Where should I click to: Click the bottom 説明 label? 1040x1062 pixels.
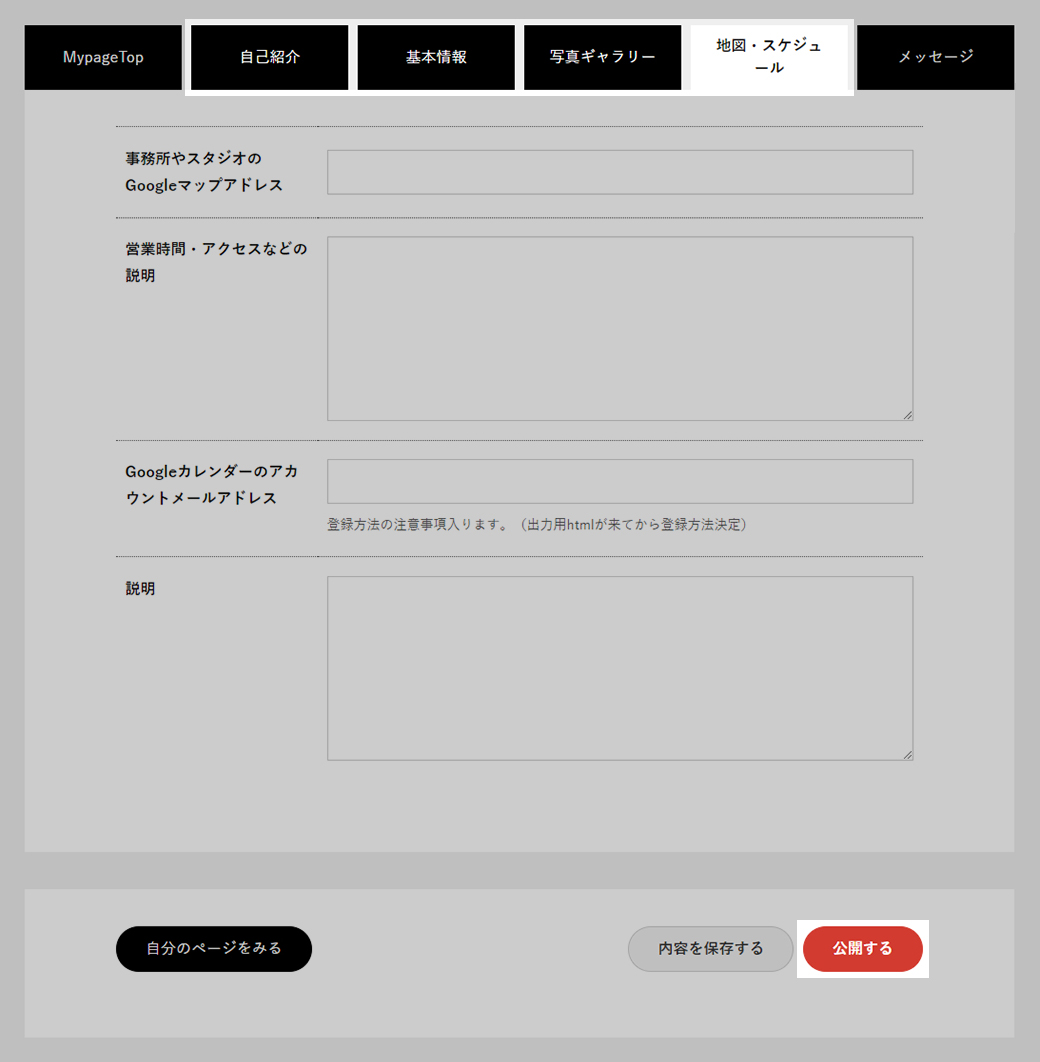140,589
